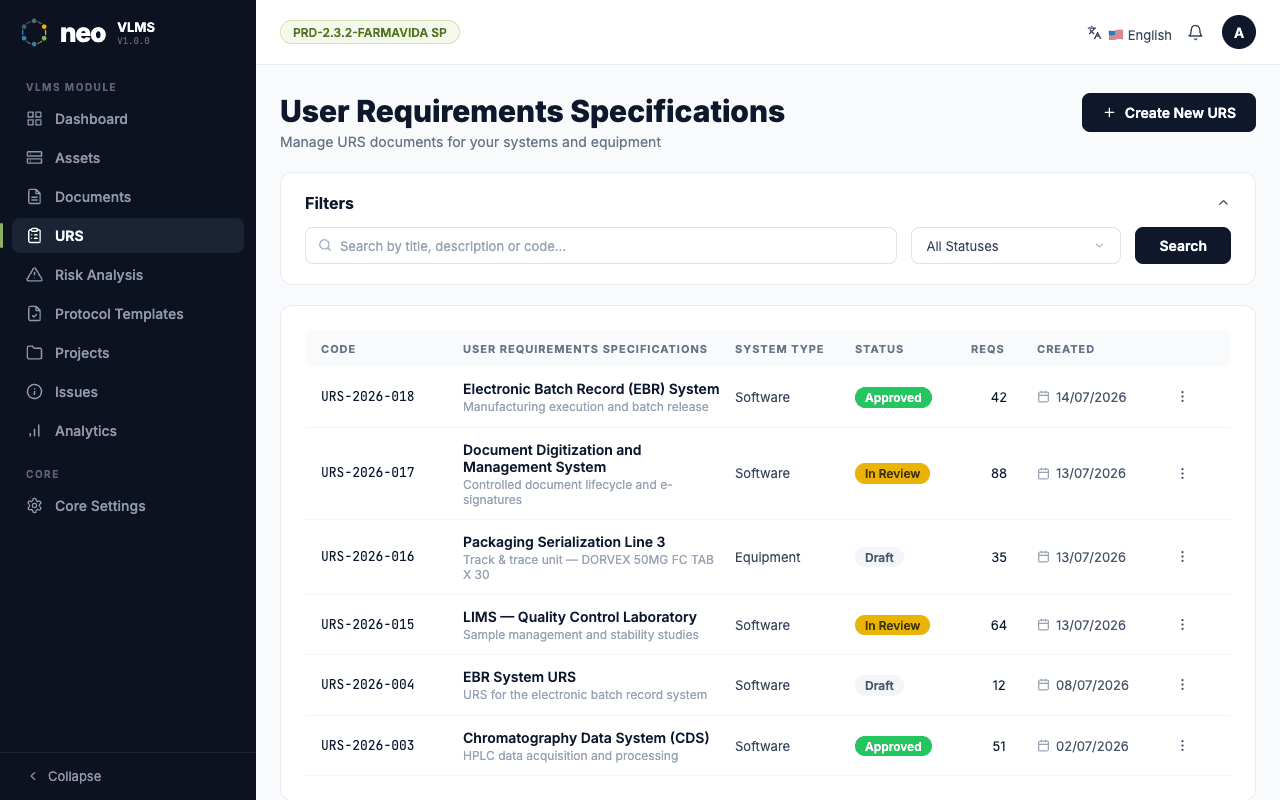
Task: Click Draft badge for URS-2026-004
Action: pos(879,685)
